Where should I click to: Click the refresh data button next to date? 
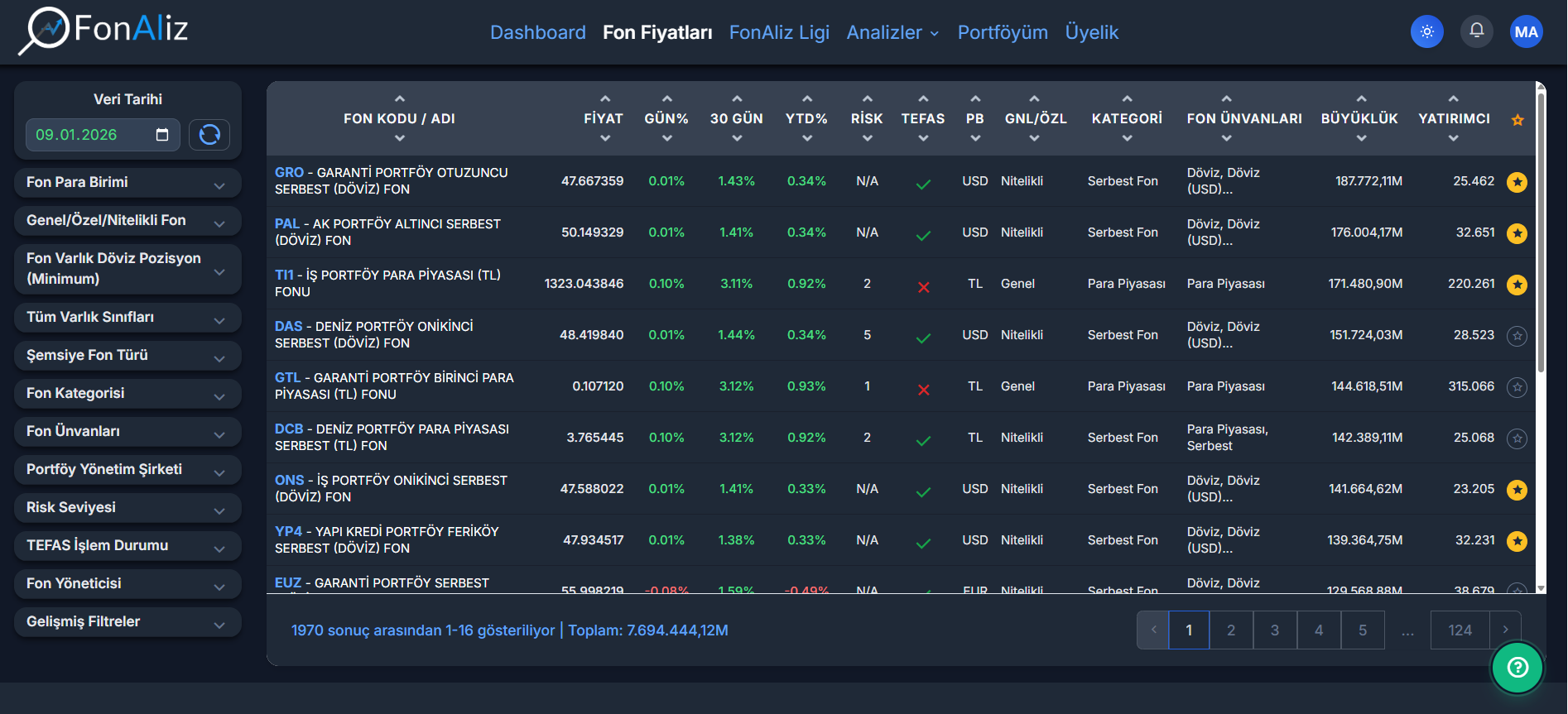[209, 134]
